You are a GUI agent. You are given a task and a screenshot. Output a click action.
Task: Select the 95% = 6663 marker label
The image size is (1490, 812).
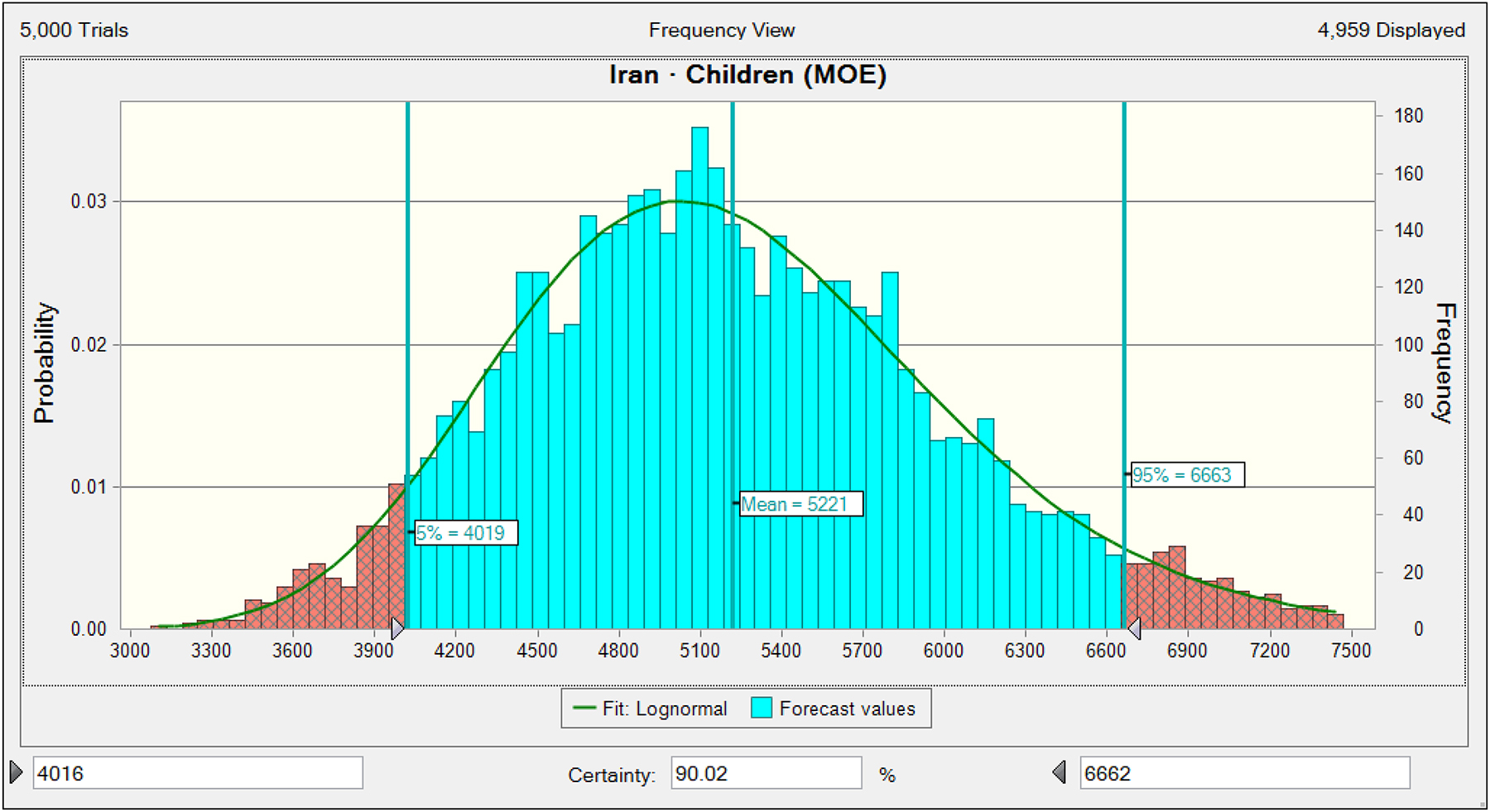[1186, 475]
